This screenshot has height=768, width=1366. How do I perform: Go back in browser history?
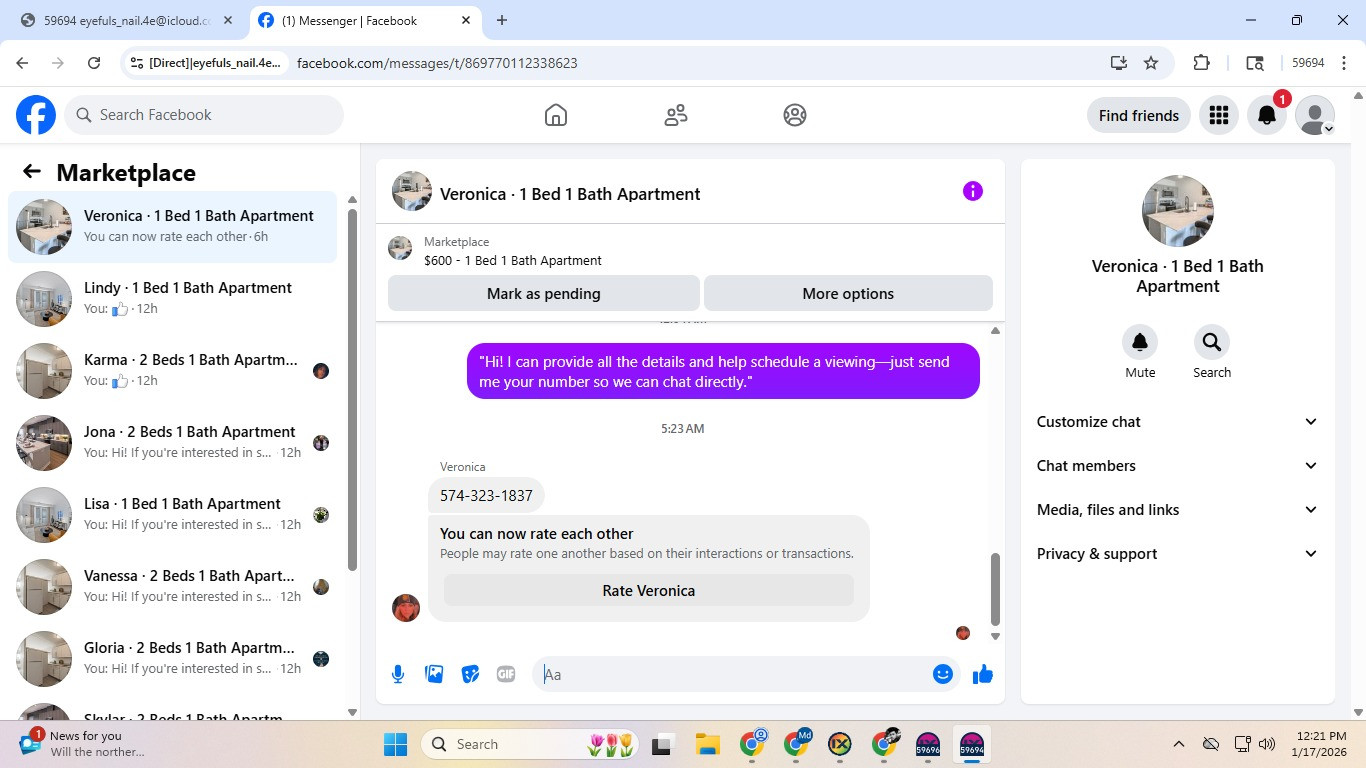click(22, 63)
